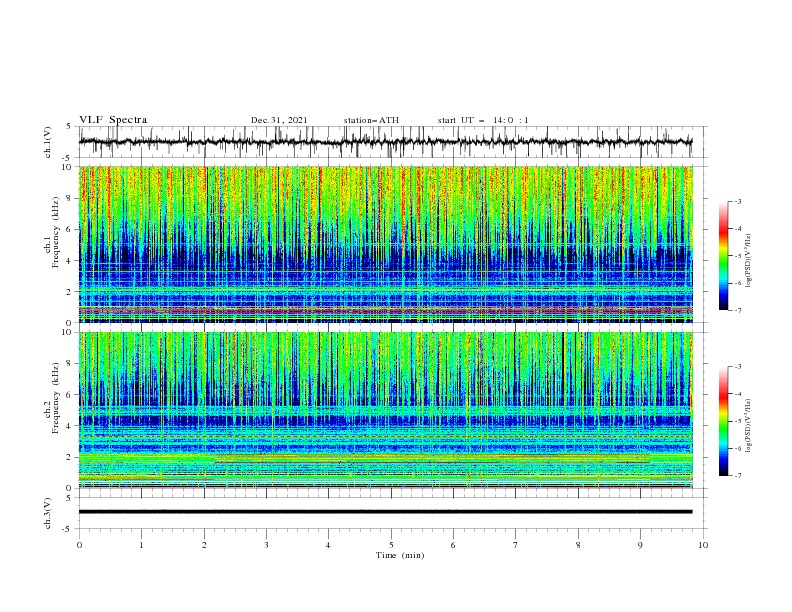Click the time axis tick label "10"

click(x=703, y=545)
